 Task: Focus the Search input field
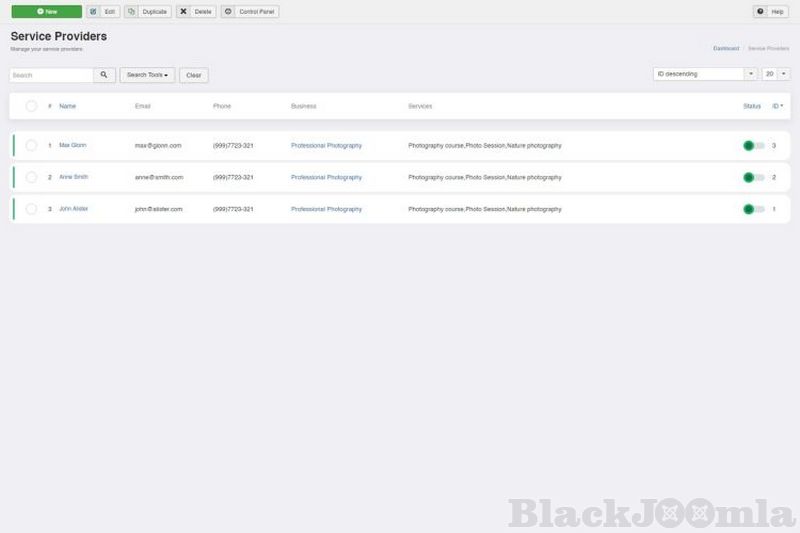click(x=51, y=75)
